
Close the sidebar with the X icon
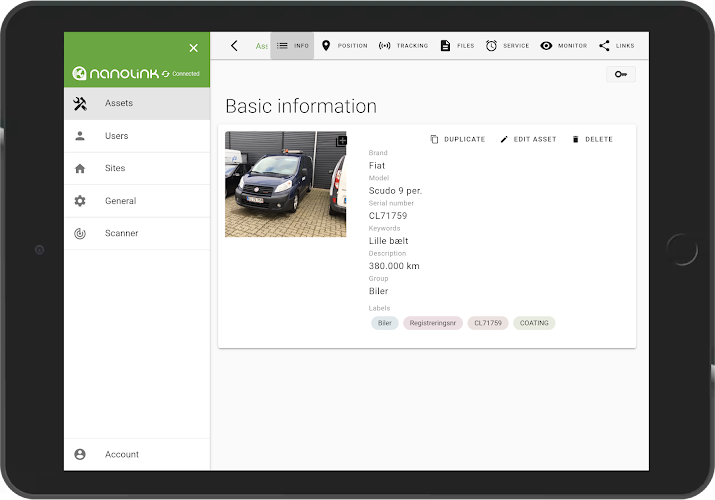[x=193, y=48]
